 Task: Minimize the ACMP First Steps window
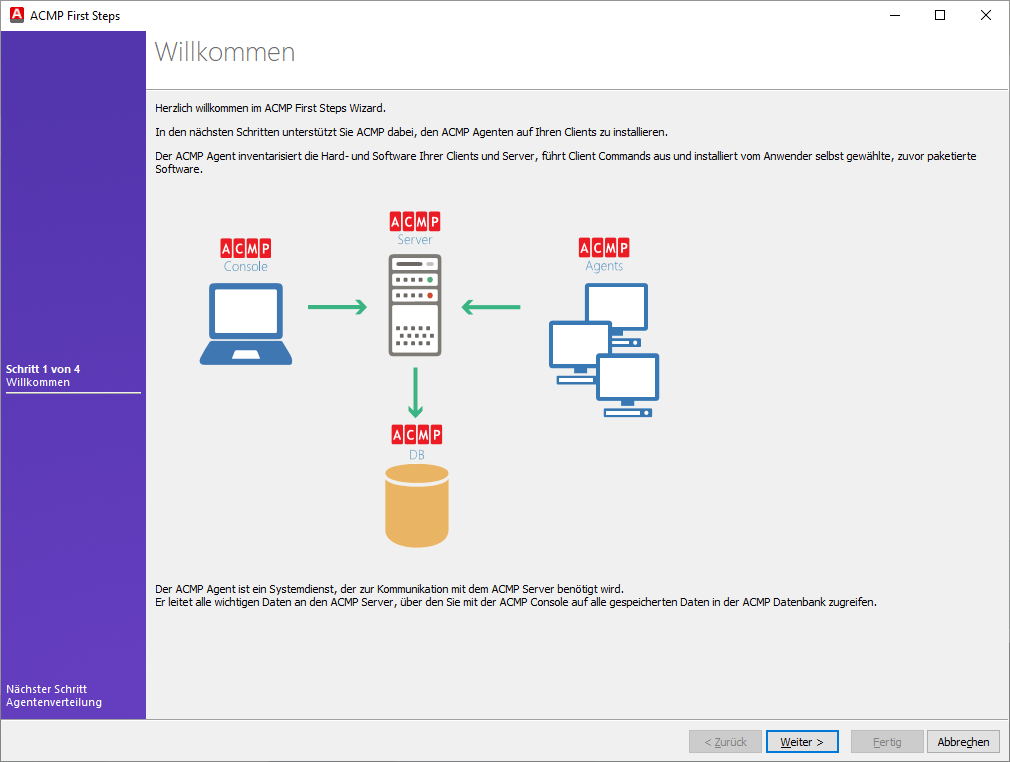(x=894, y=15)
